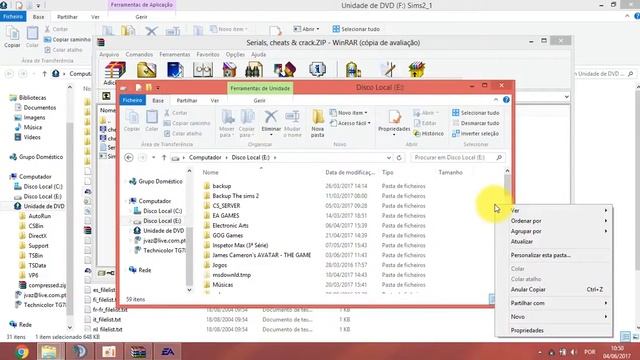Viewport: 640px width, 360px height.
Task: Open the WinRAR taskbar icon
Action: point(138,351)
